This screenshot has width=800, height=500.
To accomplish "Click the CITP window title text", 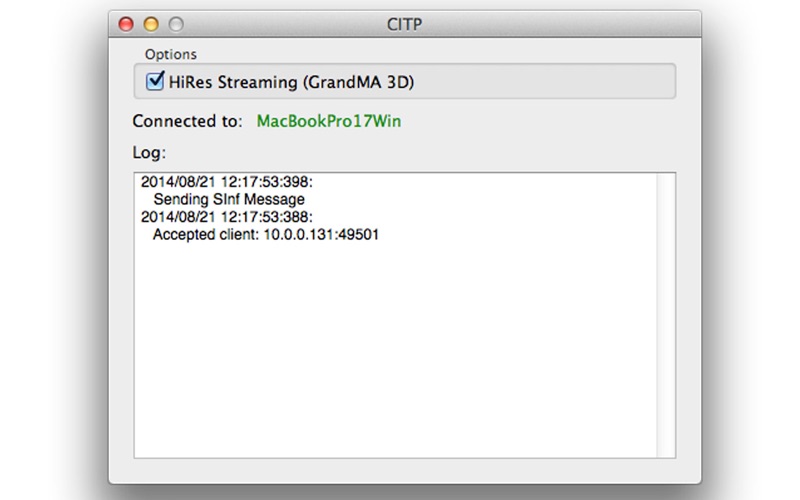I will click(404, 24).
